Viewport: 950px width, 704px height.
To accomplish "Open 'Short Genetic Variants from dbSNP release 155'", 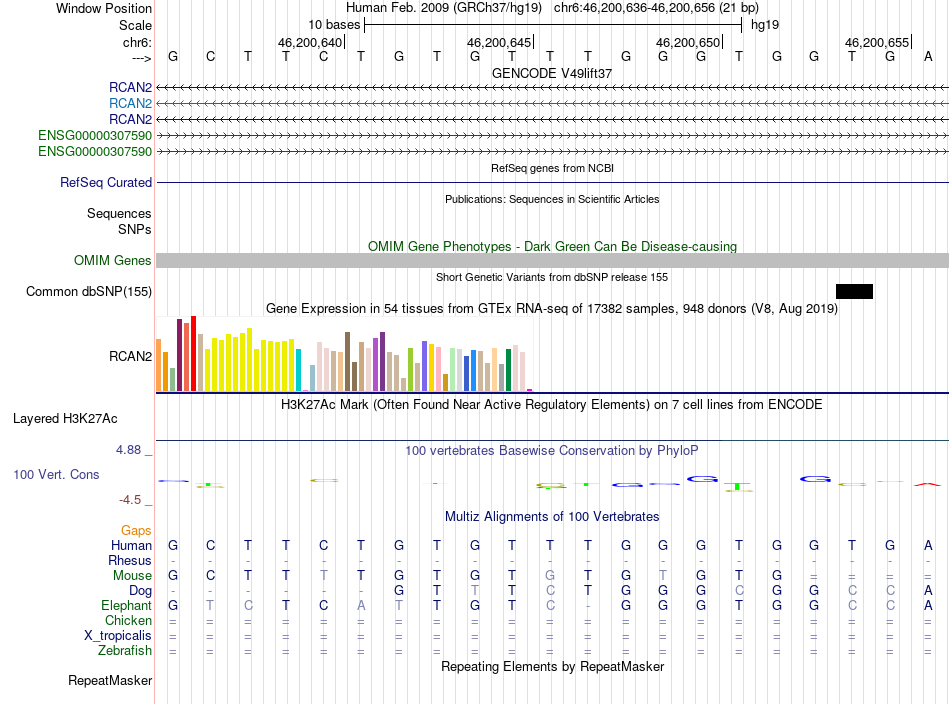I will point(552,277).
